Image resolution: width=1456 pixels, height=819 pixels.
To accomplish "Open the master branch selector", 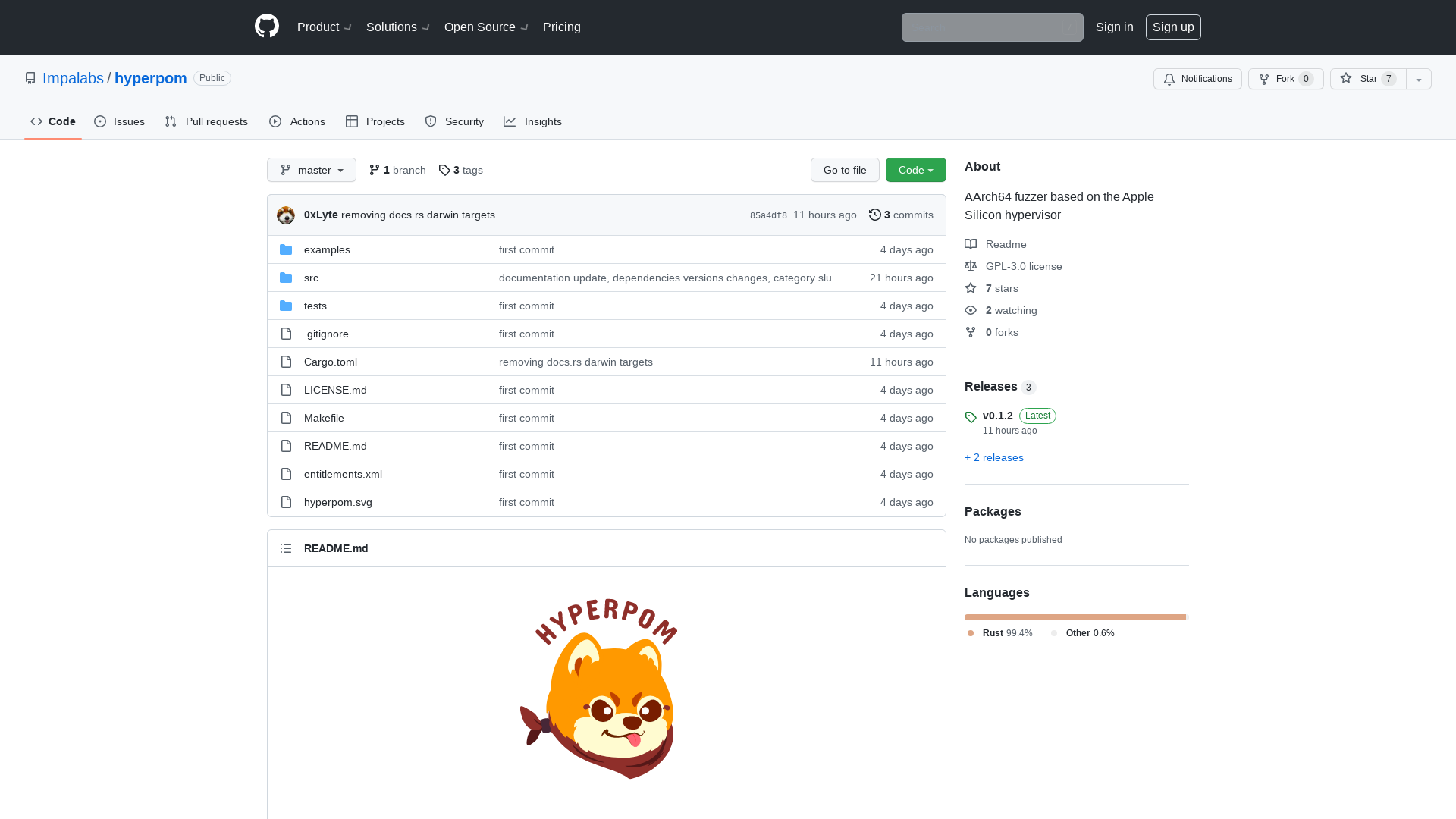I will 311,170.
